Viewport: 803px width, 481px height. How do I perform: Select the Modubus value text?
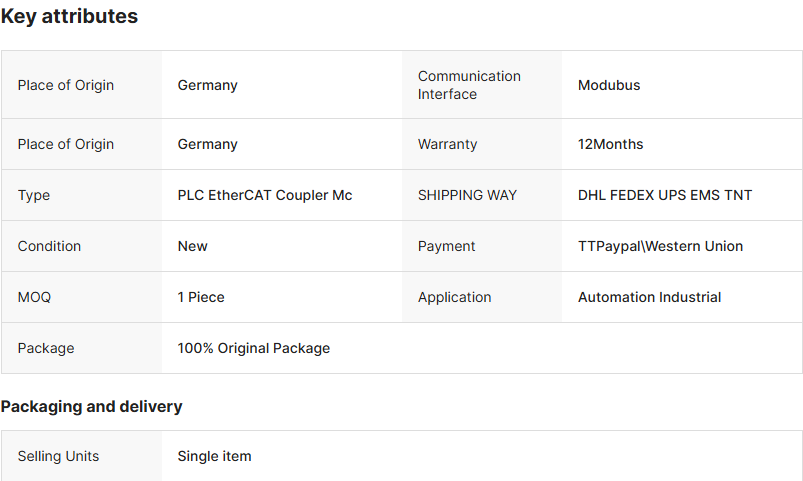click(x=609, y=85)
